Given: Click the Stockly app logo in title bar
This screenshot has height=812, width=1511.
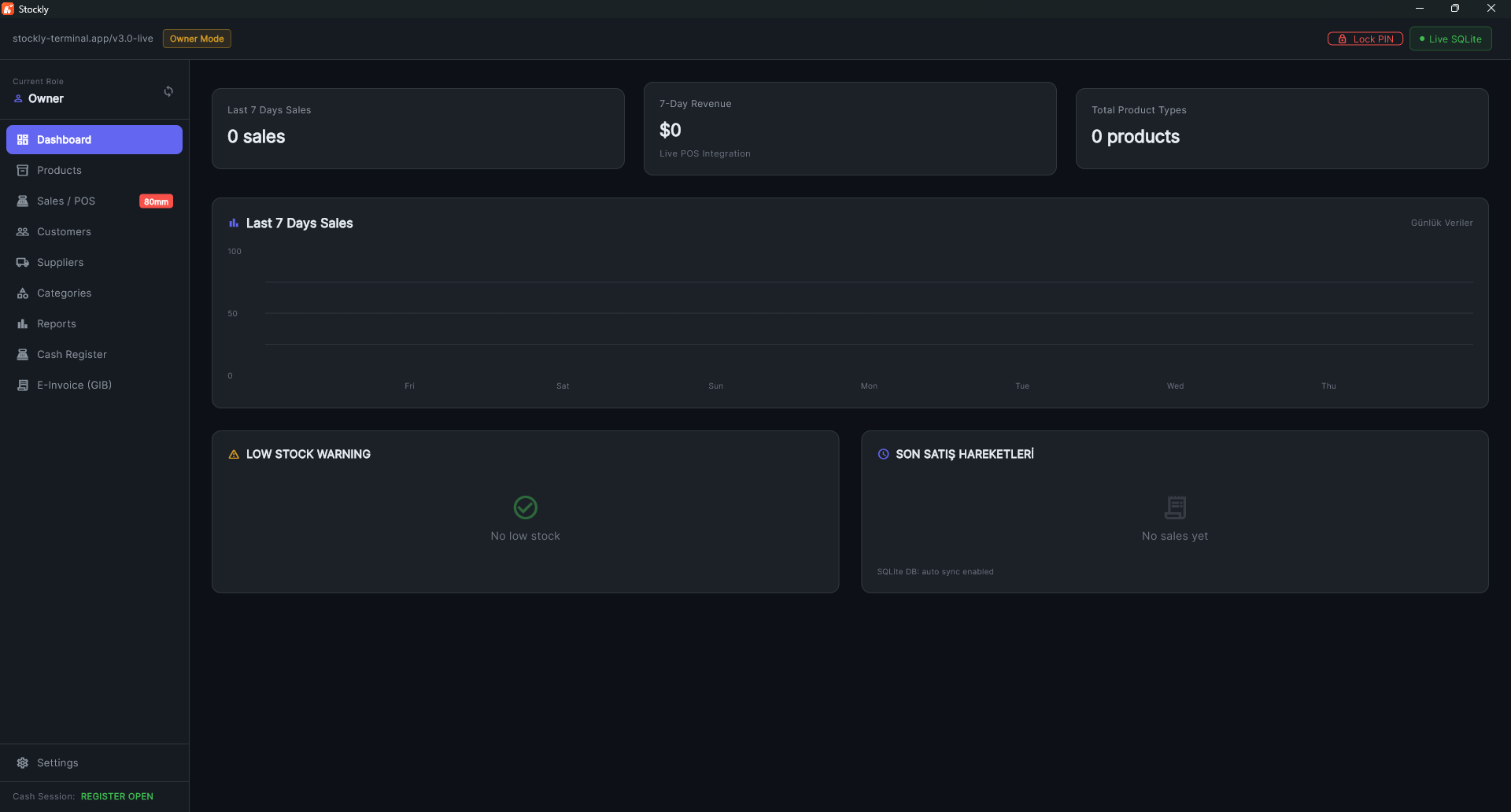Looking at the screenshot, I should tap(8, 9).
